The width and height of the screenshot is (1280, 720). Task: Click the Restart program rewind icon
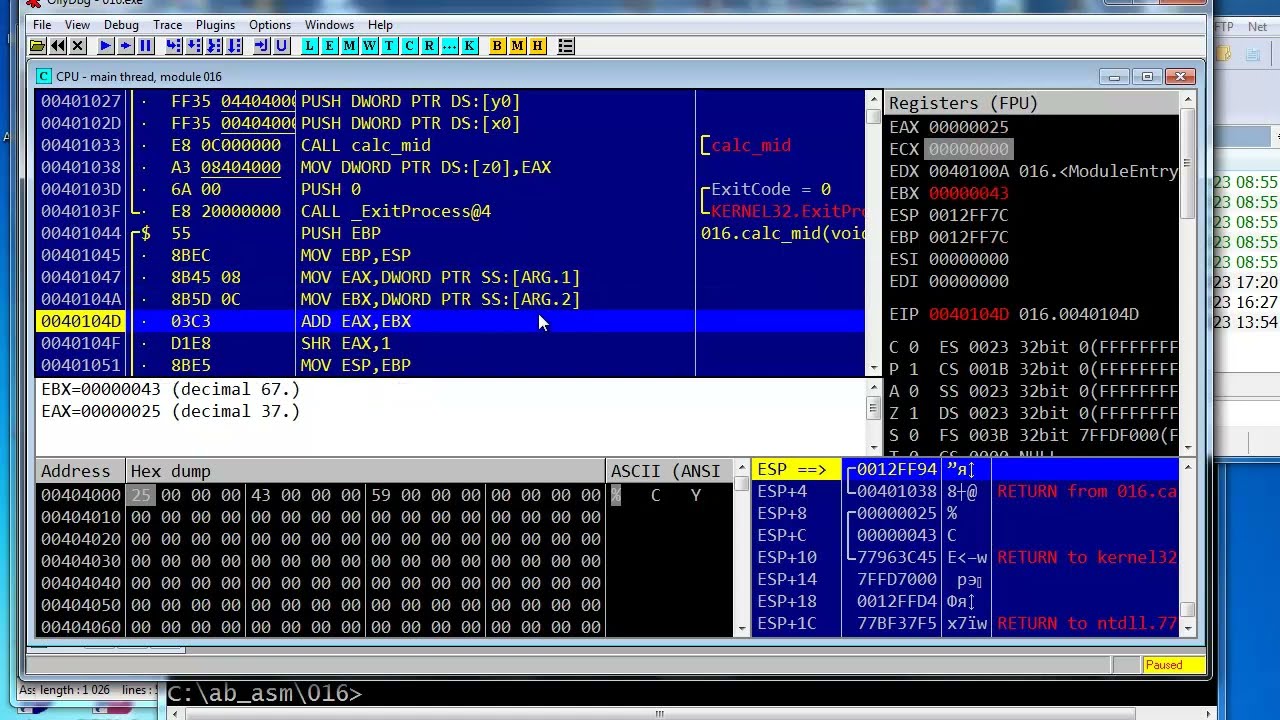58,46
